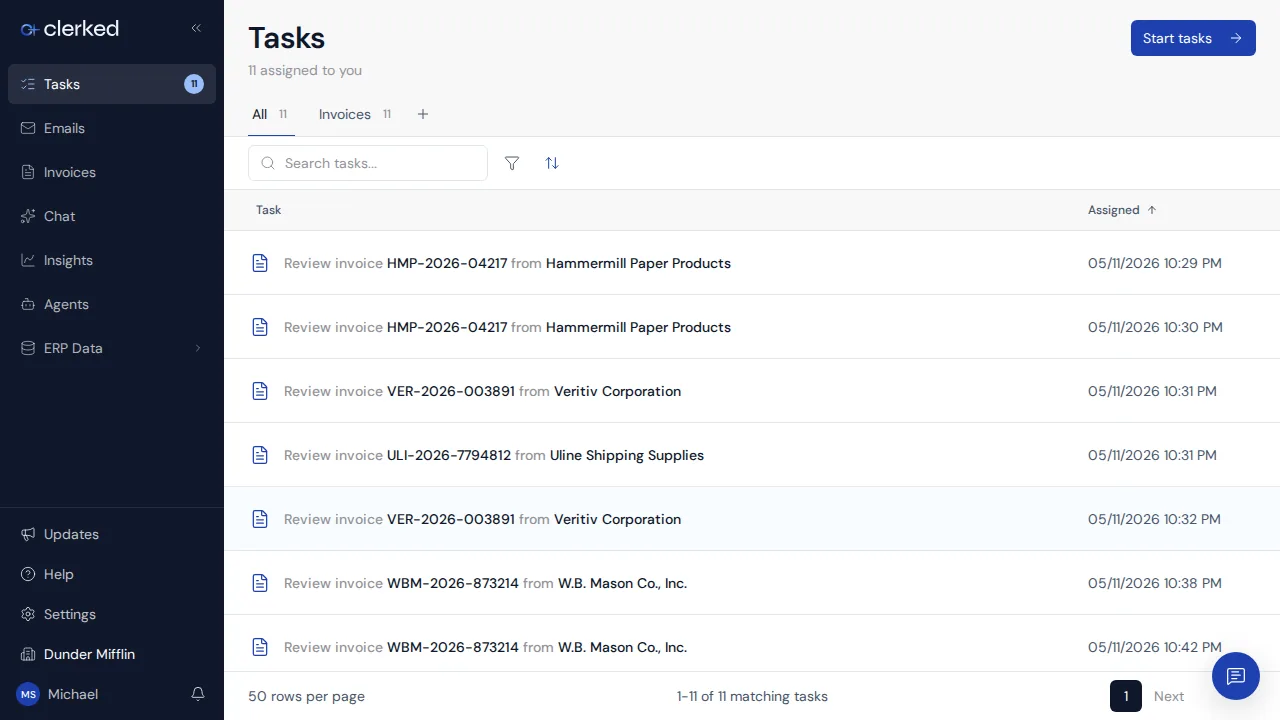Add a new tab with the plus icon
Image resolution: width=1280 pixels, height=720 pixels.
coord(423,114)
